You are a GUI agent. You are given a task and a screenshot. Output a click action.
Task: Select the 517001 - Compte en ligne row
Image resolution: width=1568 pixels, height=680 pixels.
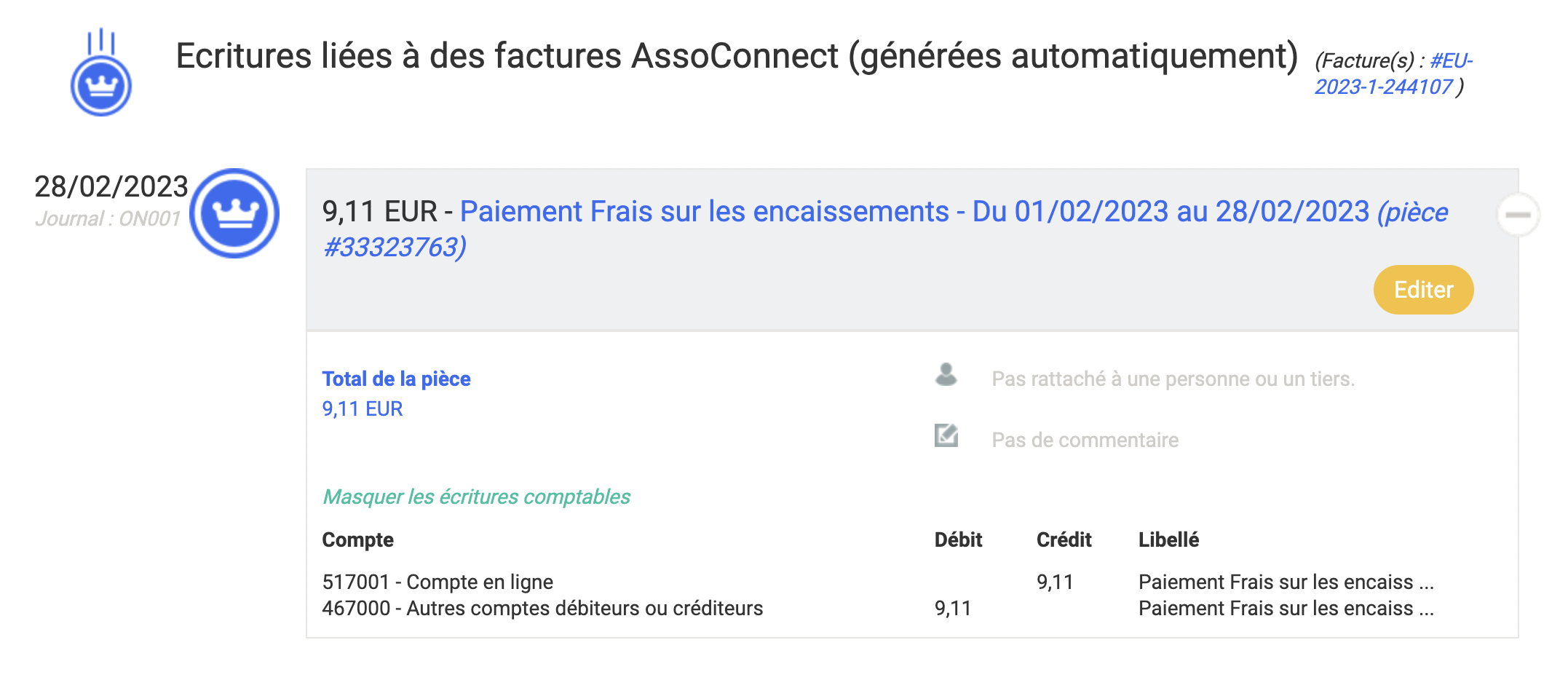[878, 582]
